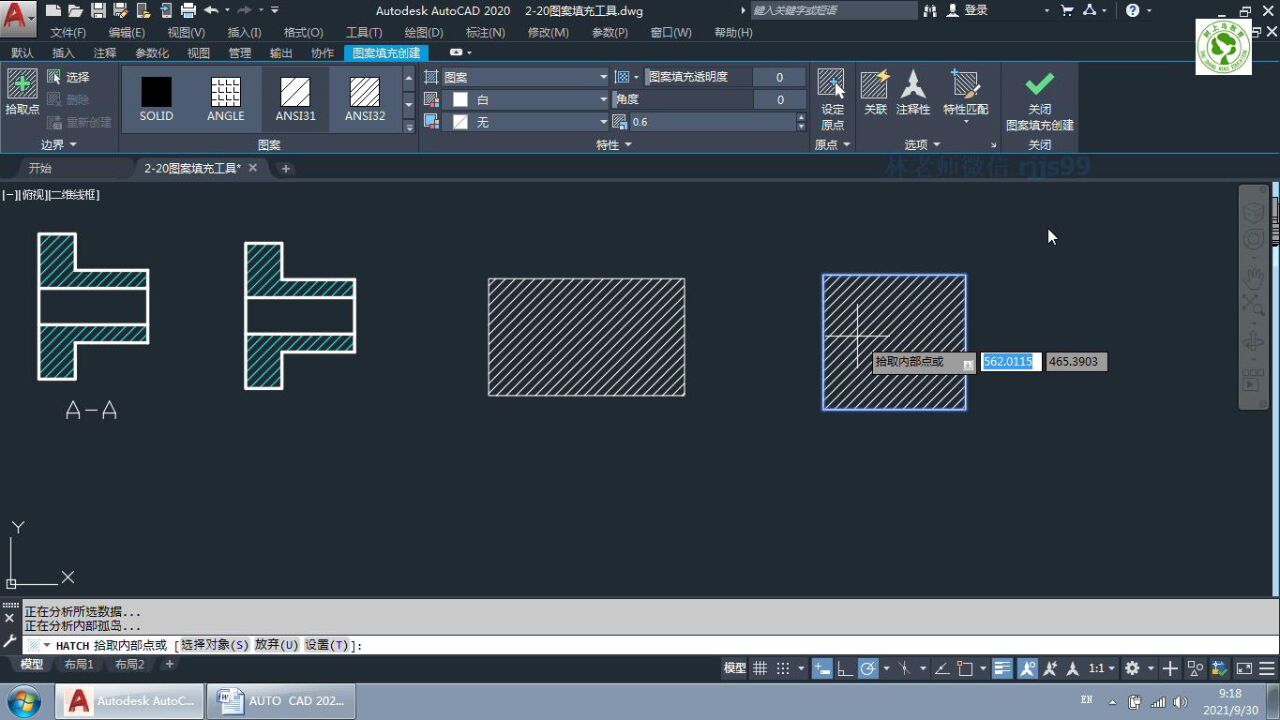Choose the ANSI32 hatch pattern

(365, 99)
